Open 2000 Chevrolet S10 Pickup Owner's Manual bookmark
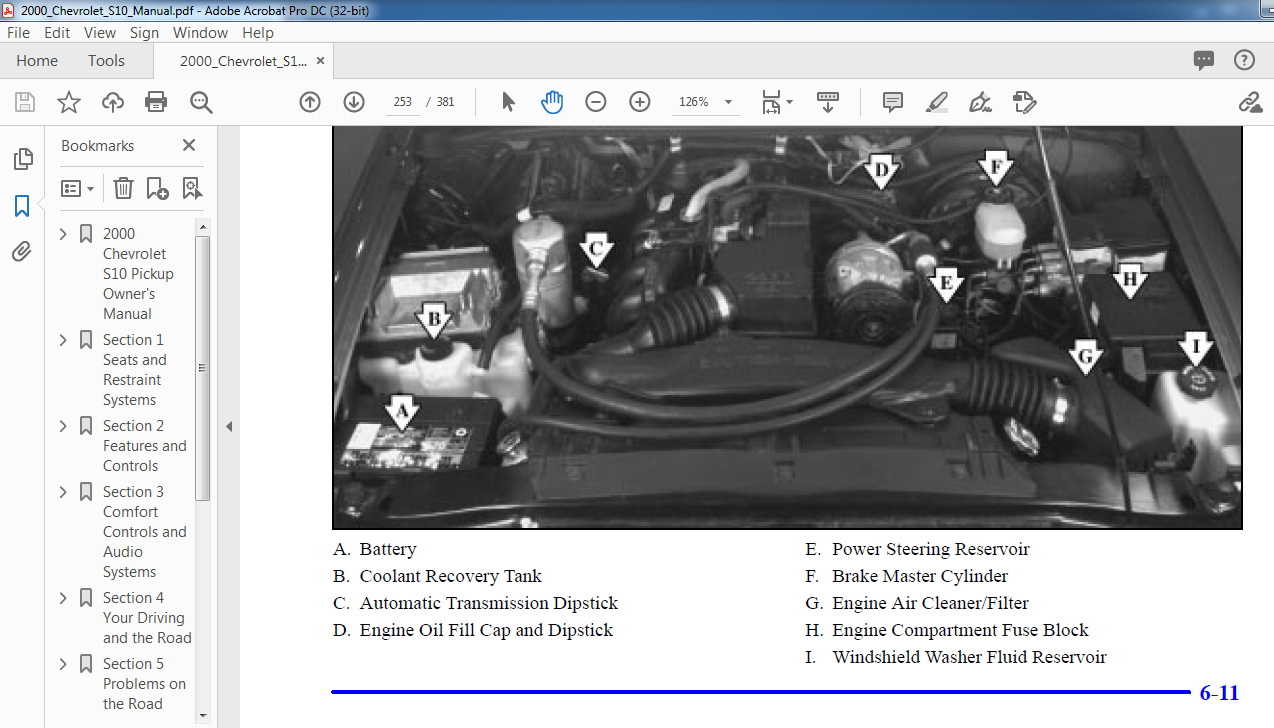Viewport: 1274px width, 728px height. 138,274
